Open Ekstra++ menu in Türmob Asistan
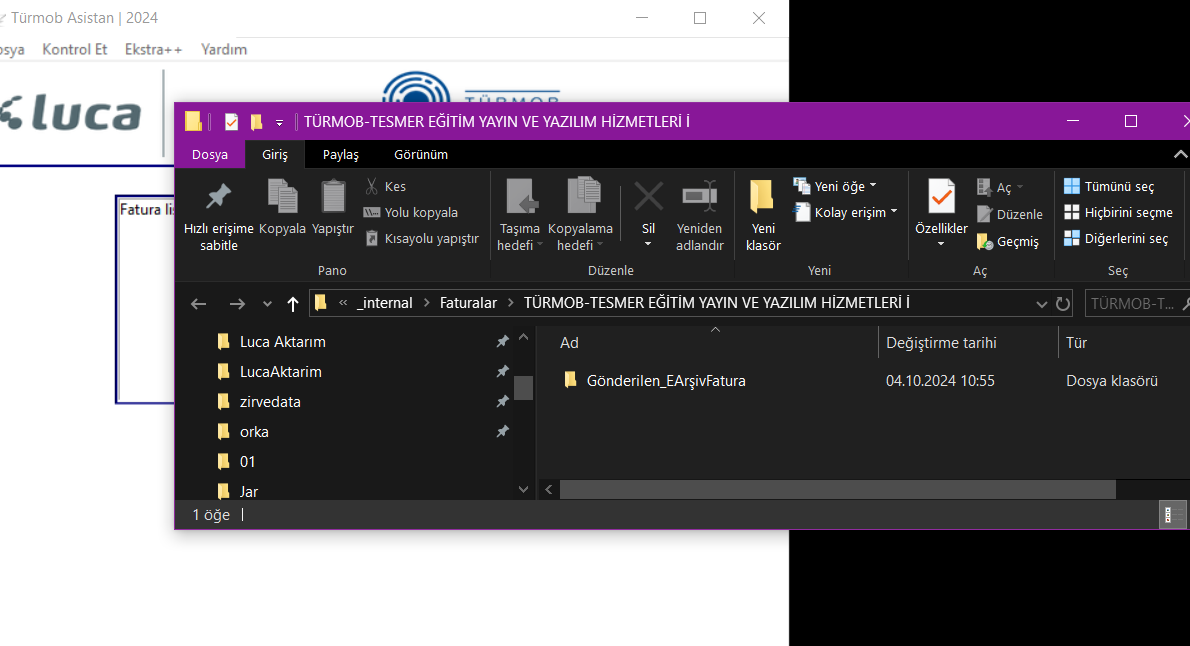Screen dimensions: 1190x646 tap(153, 49)
